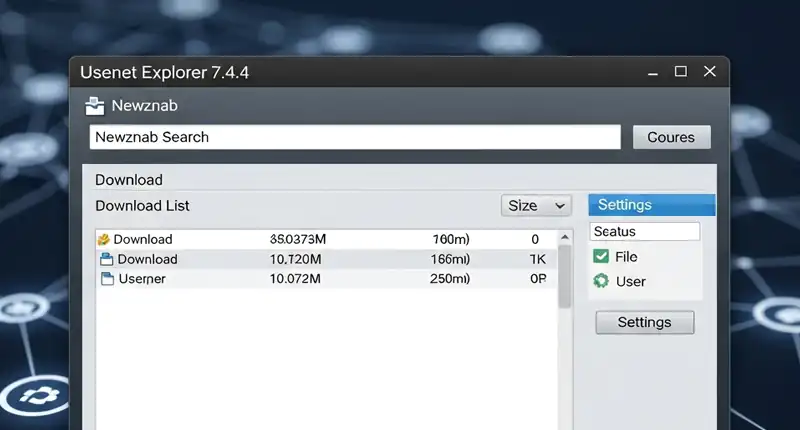Click the scrollbar up arrow in download list
The width and height of the screenshot is (800, 430).
[x=564, y=237]
